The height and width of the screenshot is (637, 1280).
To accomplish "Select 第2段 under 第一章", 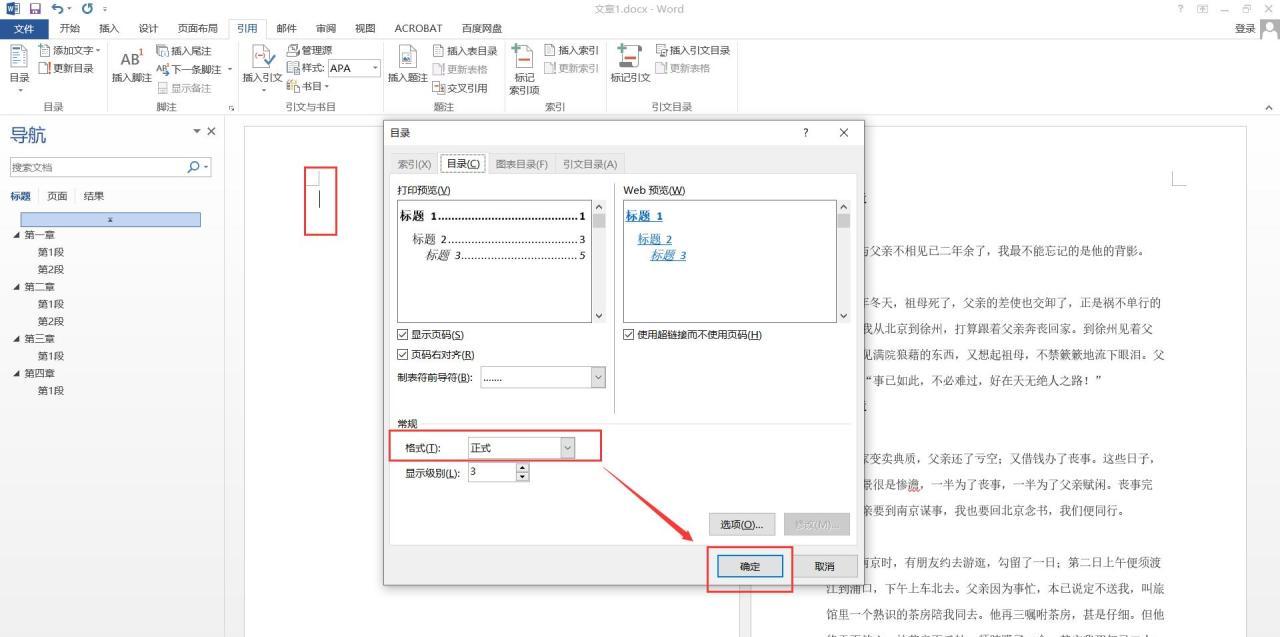I will pyautogui.click(x=51, y=270).
